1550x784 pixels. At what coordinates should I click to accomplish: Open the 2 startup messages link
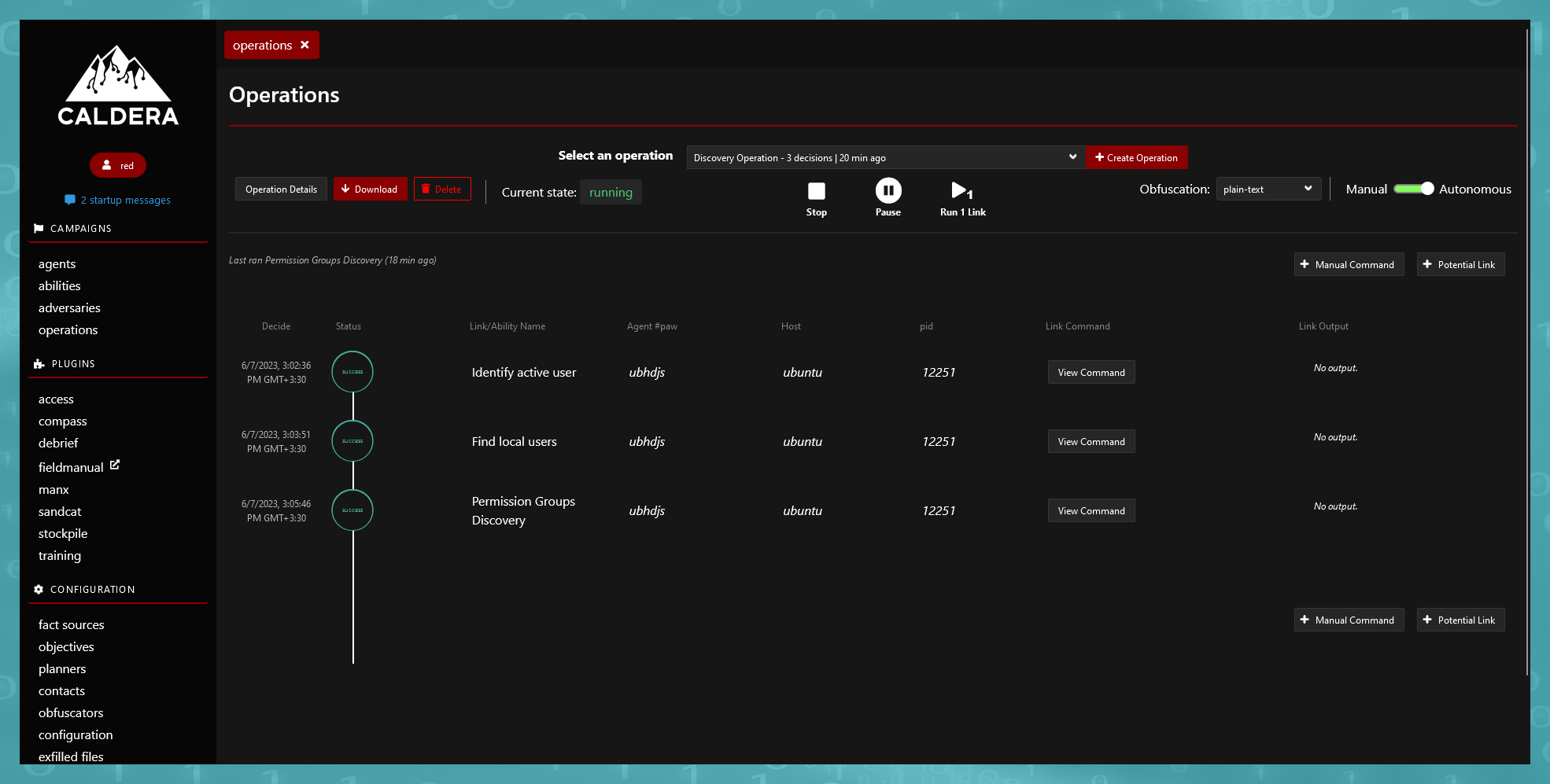118,200
